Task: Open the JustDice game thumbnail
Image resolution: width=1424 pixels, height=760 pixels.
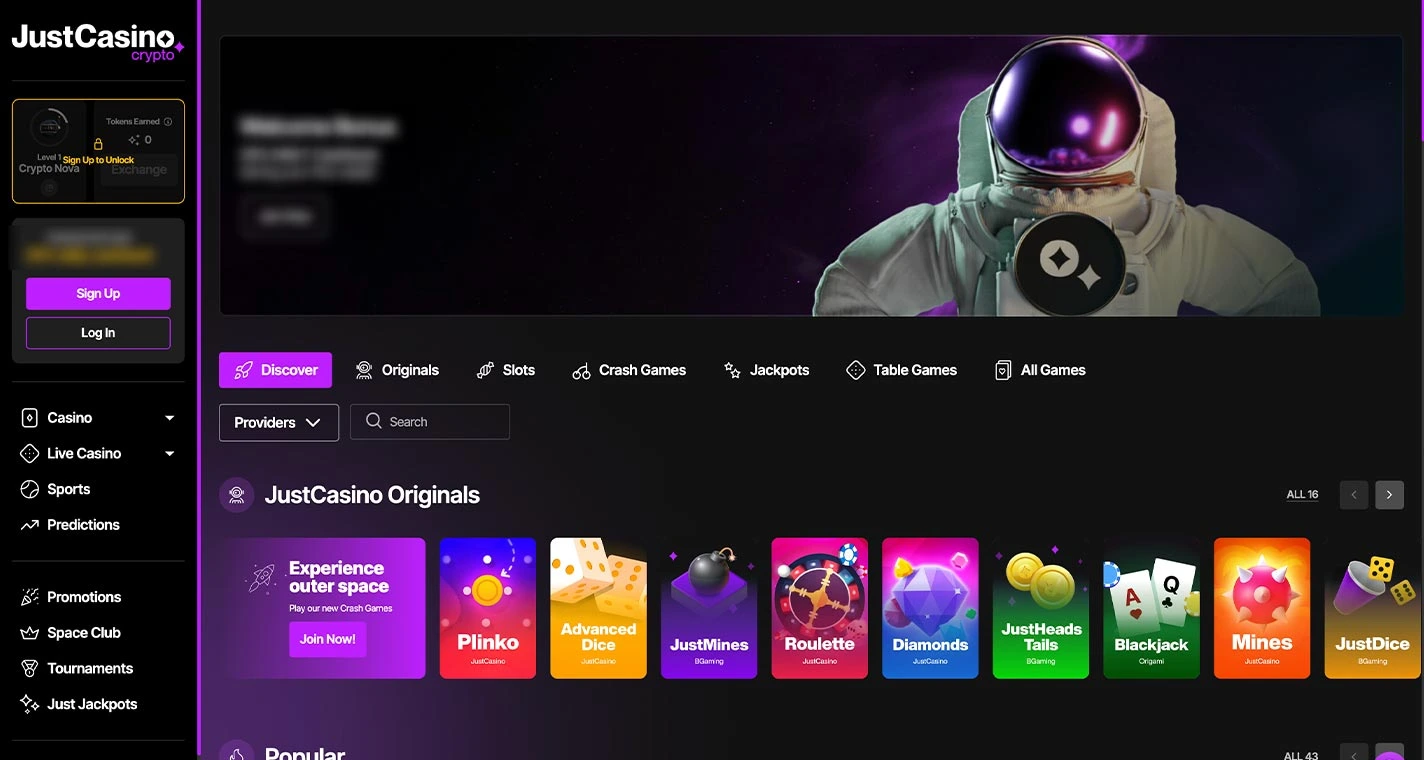Action: tap(1372, 608)
